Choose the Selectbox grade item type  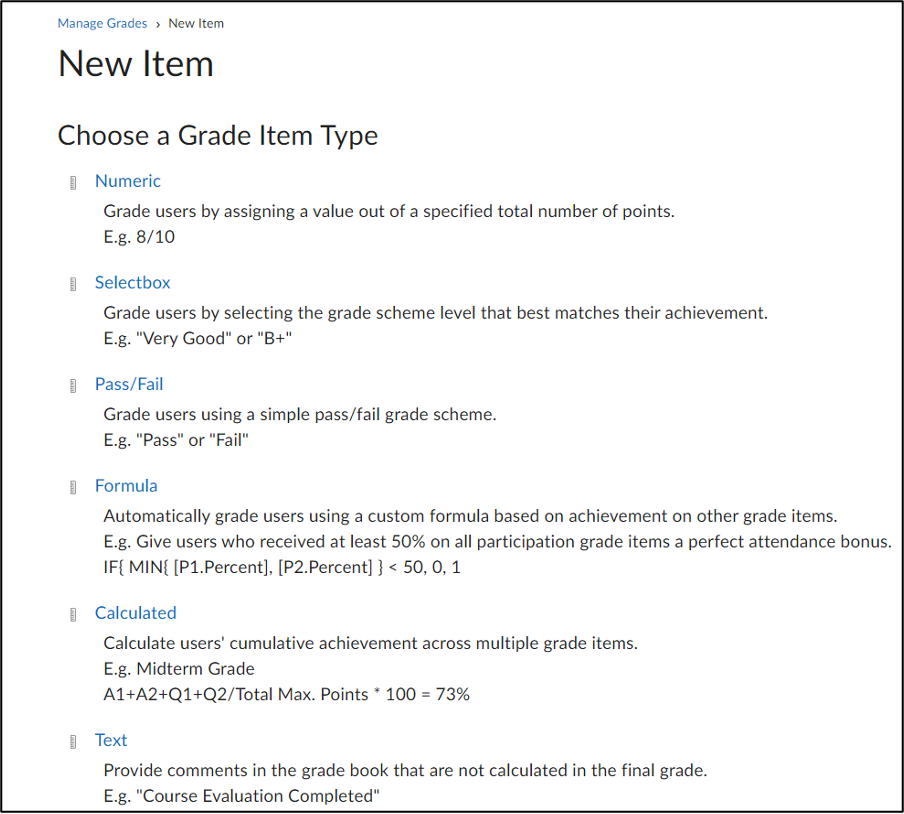pos(133,282)
